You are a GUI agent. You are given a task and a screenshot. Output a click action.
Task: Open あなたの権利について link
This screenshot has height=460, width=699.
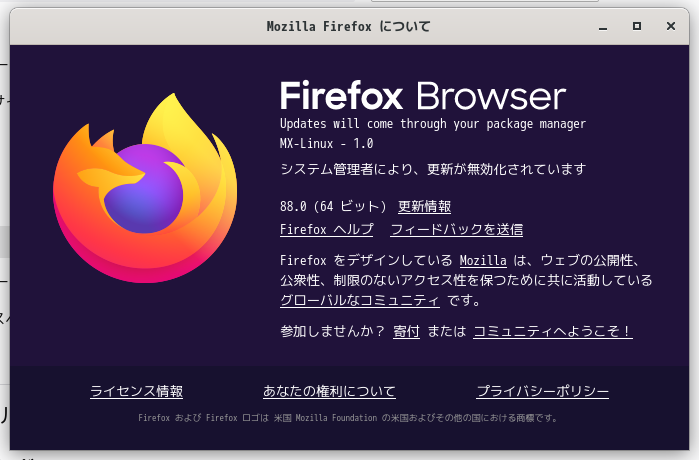click(x=329, y=391)
